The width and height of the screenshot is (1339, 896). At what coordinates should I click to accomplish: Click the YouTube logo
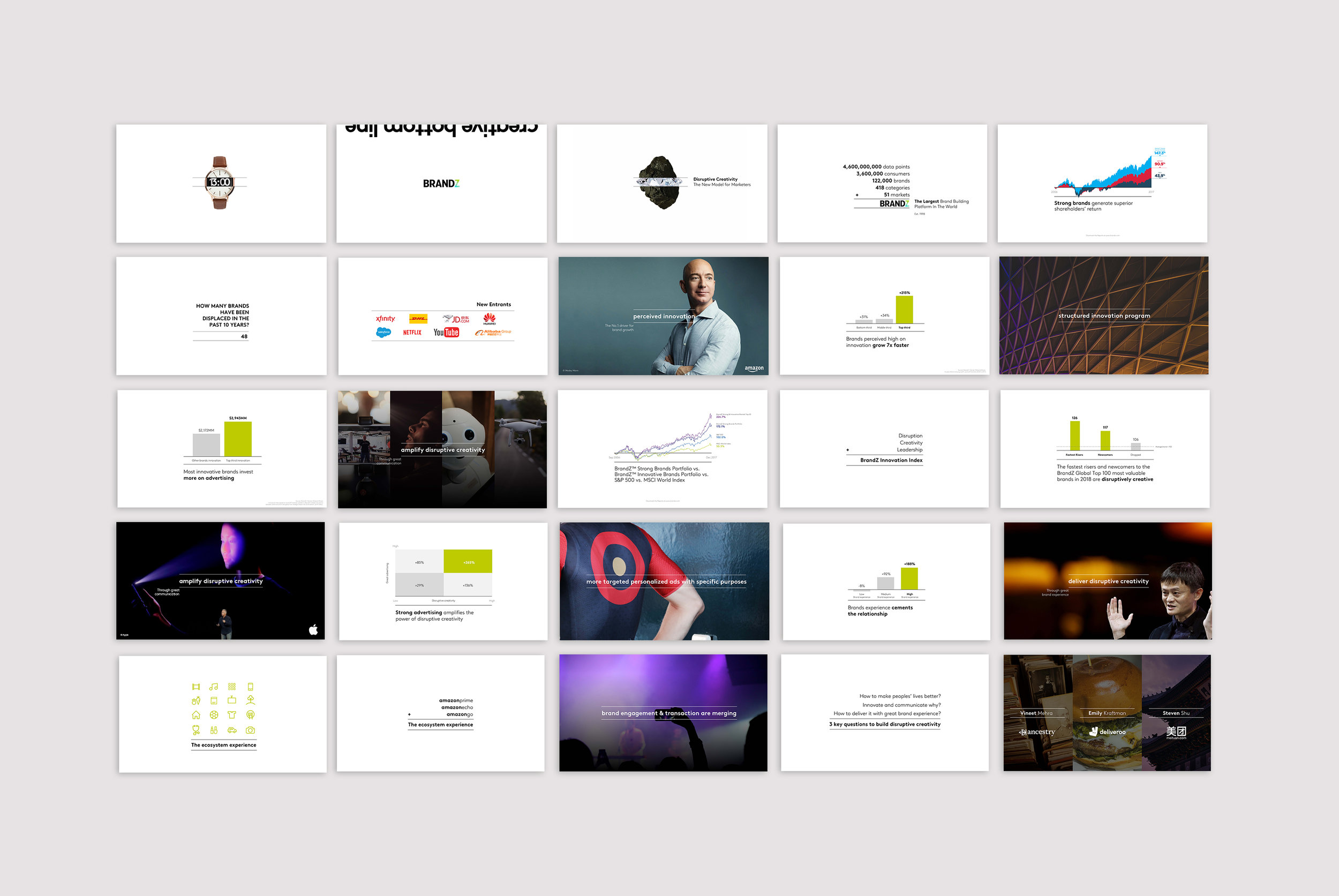[446, 333]
